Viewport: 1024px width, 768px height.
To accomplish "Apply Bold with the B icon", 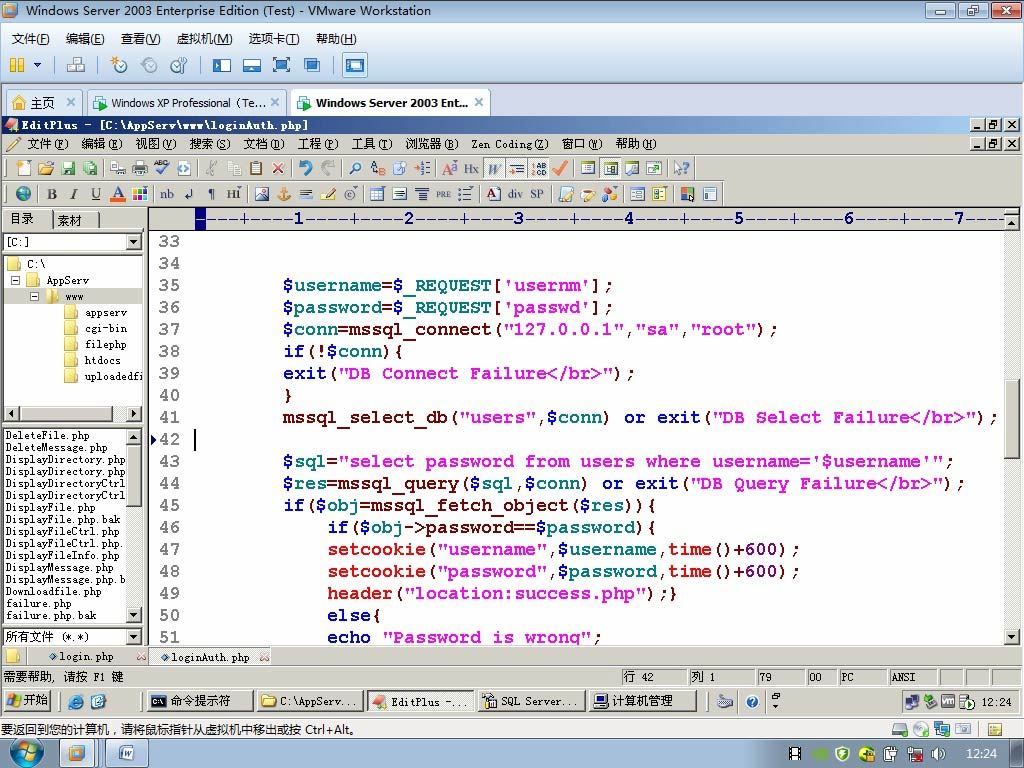I will (52, 193).
